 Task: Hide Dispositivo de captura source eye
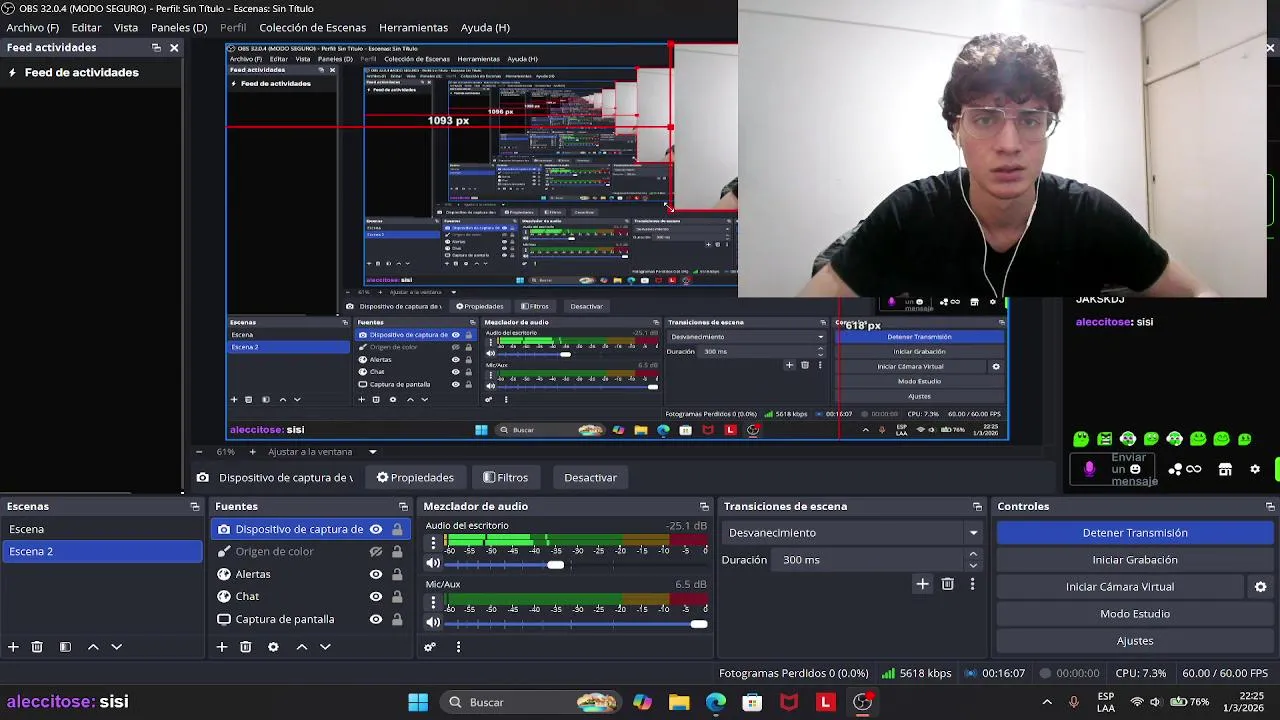(376, 529)
